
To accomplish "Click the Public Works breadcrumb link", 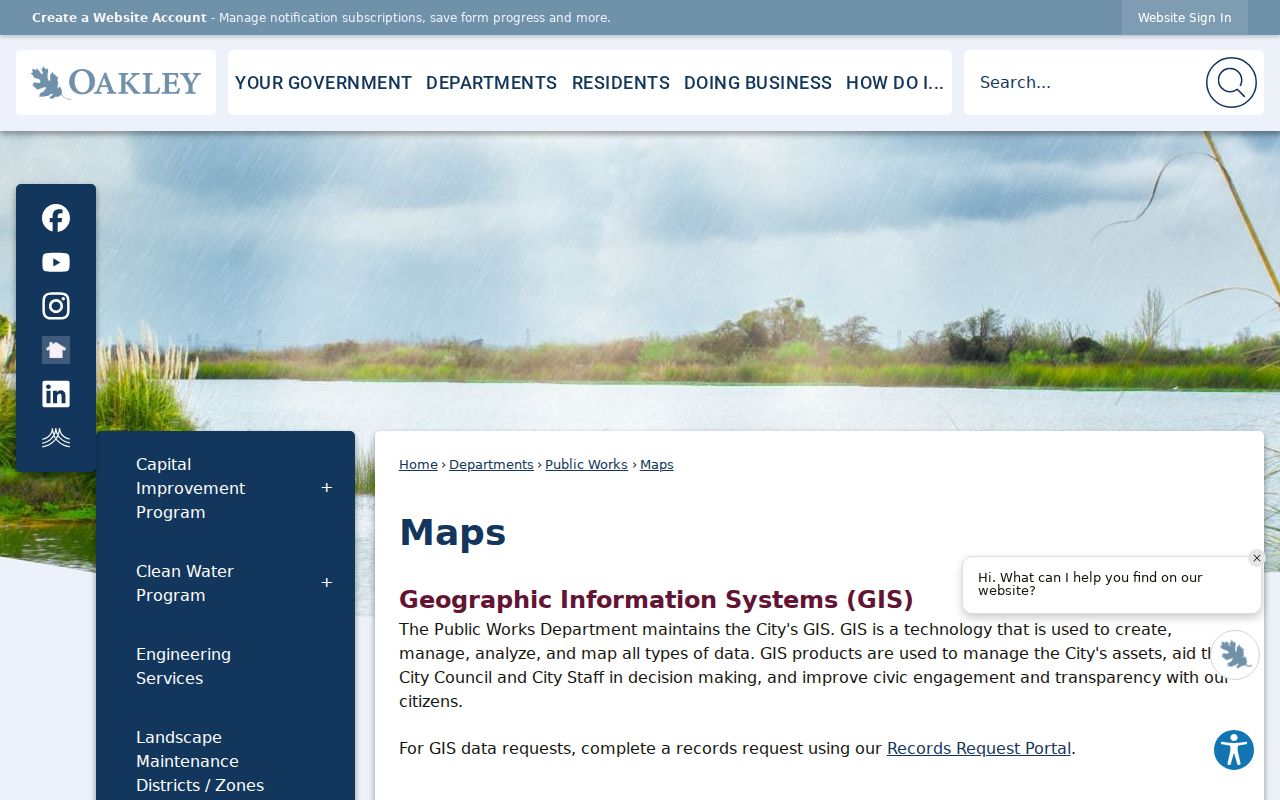I will click(586, 464).
